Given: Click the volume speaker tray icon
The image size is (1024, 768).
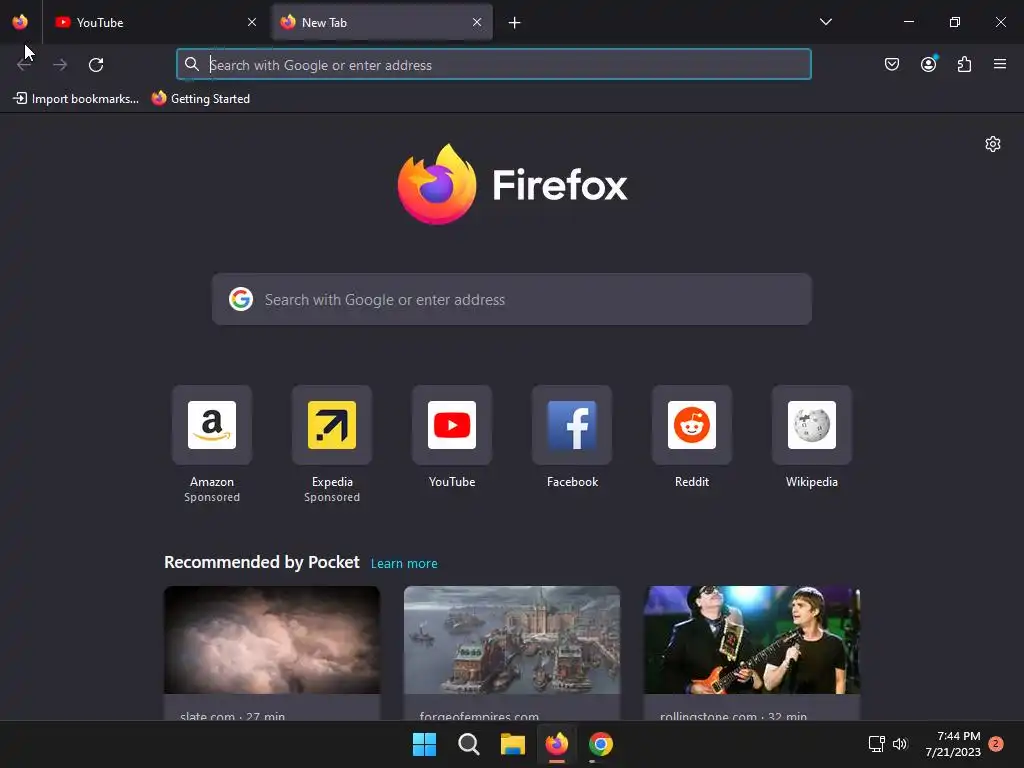Looking at the screenshot, I should (900, 744).
